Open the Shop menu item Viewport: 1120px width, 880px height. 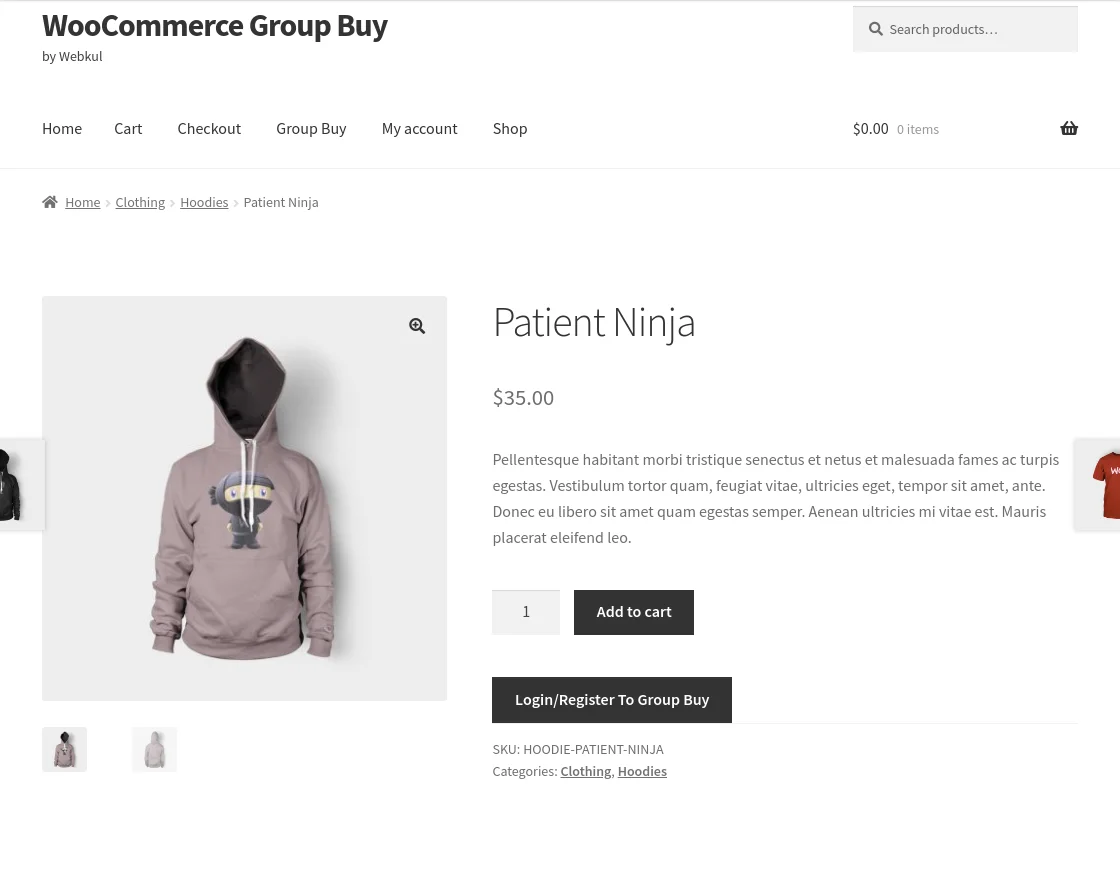(x=510, y=128)
